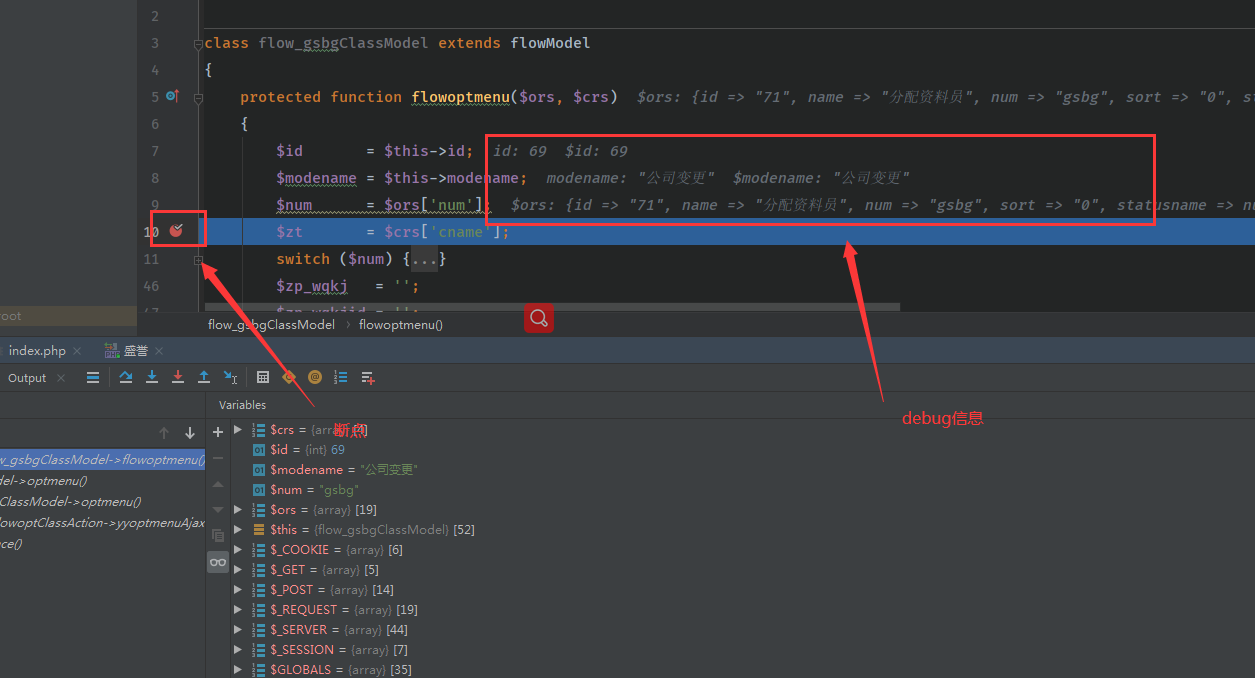Expand the $crs array variable
The width and height of the screenshot is (1255, 678).
[238, 430]
